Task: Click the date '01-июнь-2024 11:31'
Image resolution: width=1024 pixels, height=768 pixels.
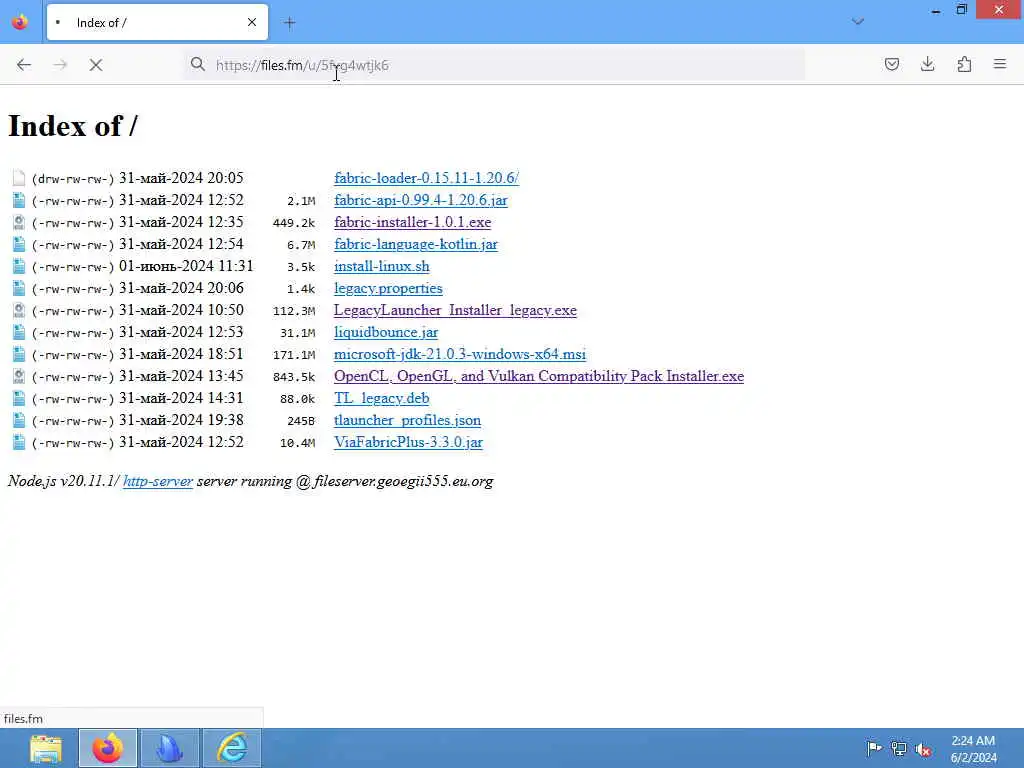Action: 186,266
